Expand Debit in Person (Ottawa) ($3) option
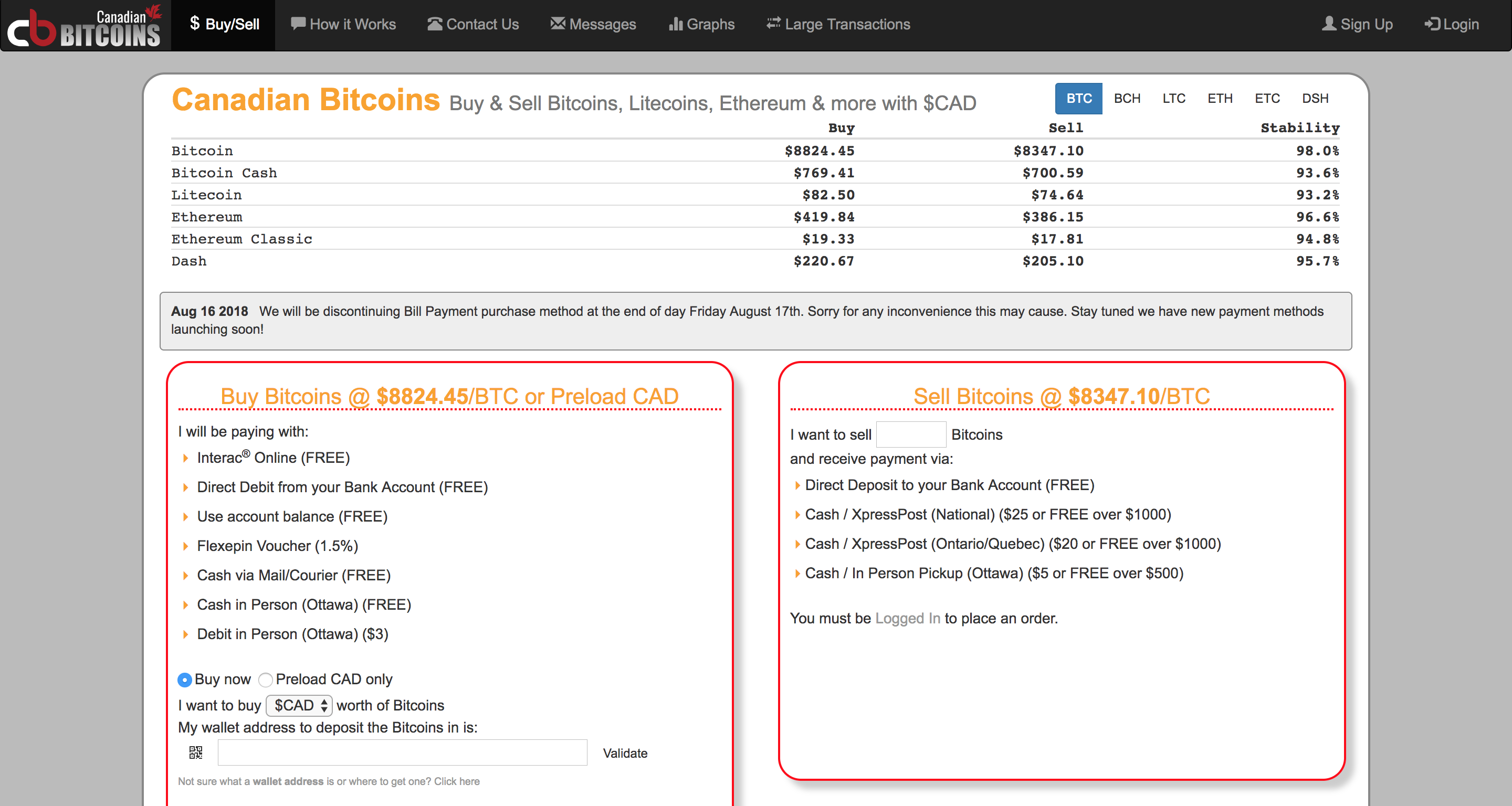Viewport: 1512px width, 806px height. point(292,633)
